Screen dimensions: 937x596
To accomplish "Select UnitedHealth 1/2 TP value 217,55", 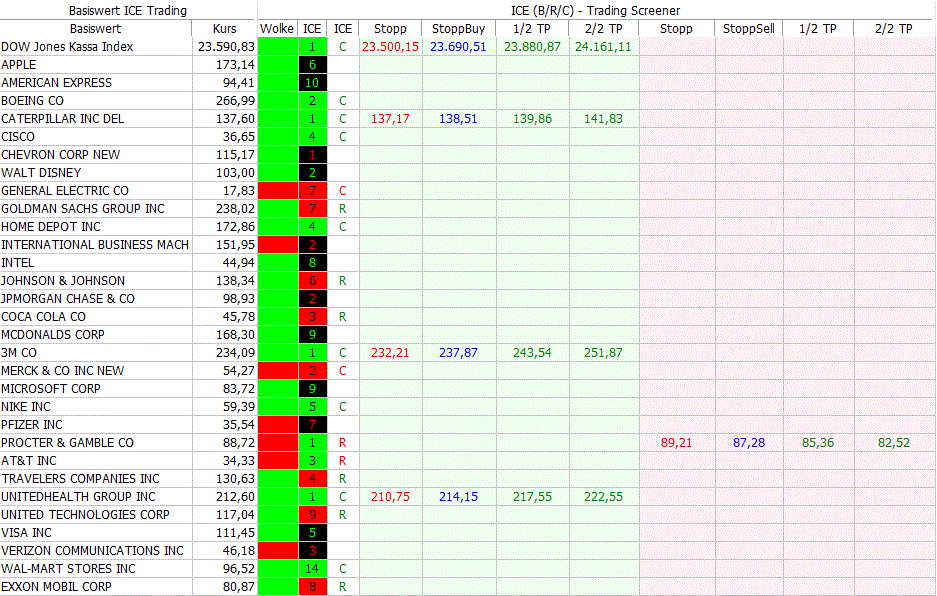I will (x=532, y=496).
